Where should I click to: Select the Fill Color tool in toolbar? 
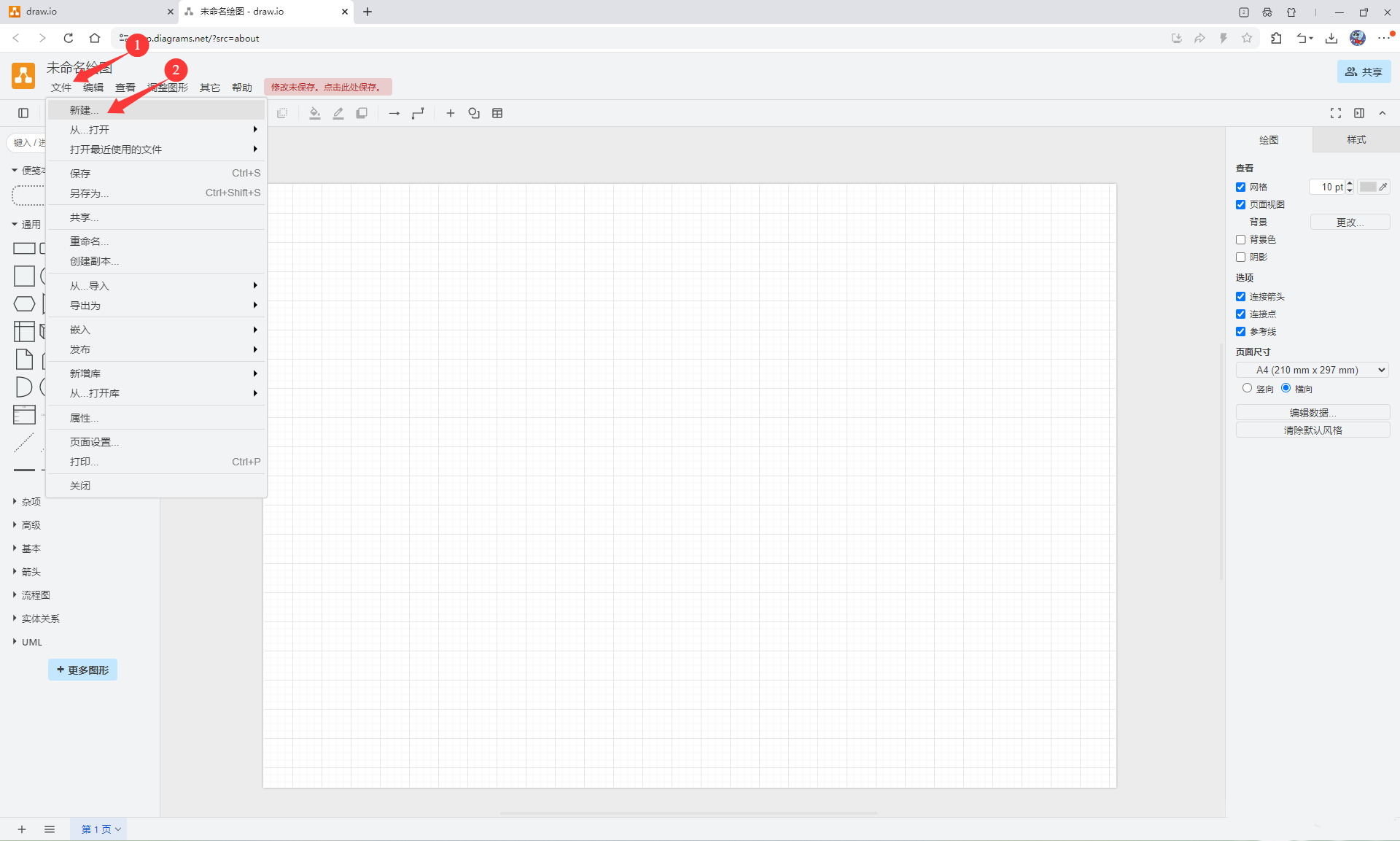click(315, 113)
